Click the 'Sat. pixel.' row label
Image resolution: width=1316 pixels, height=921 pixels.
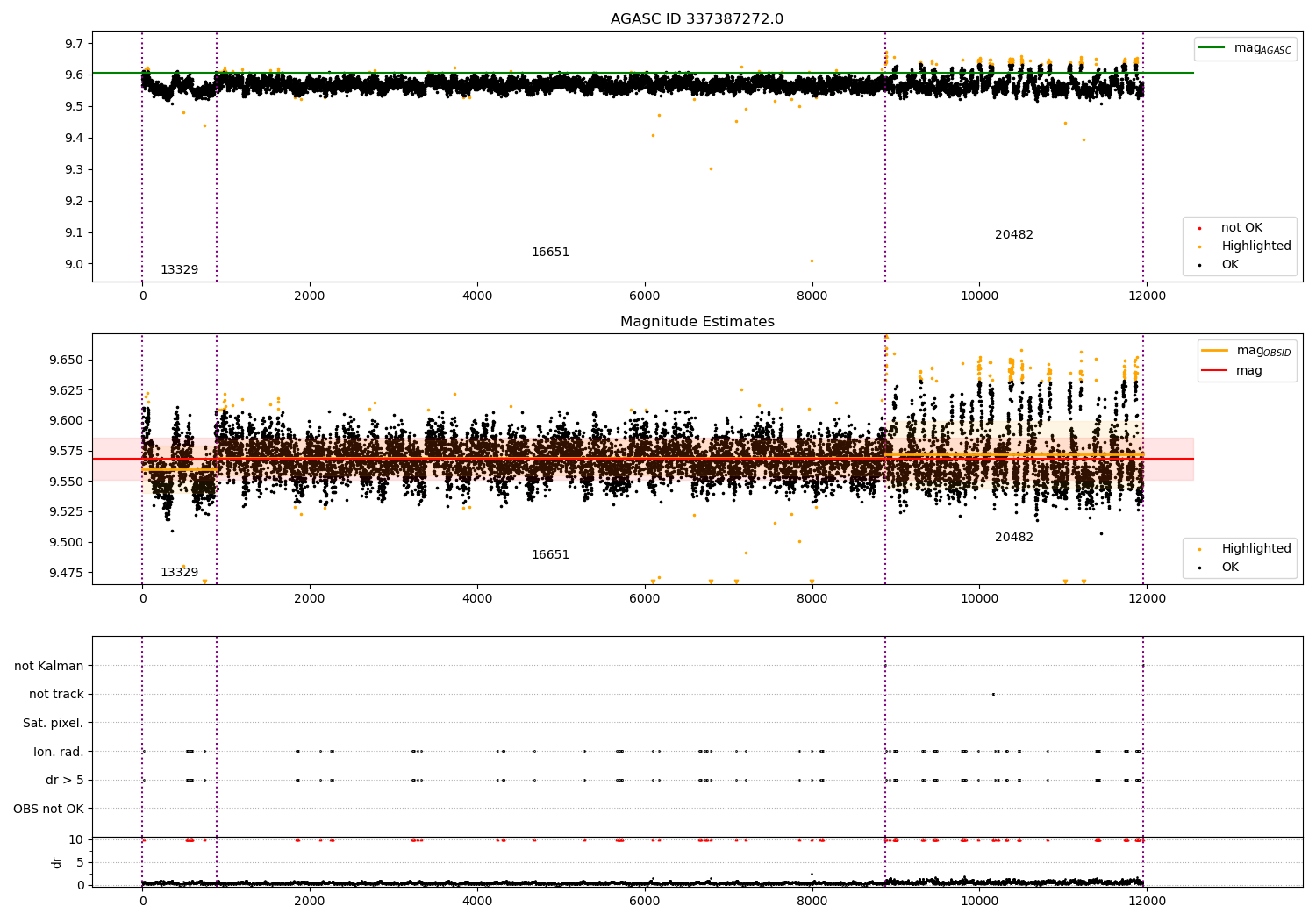(54, 724)
